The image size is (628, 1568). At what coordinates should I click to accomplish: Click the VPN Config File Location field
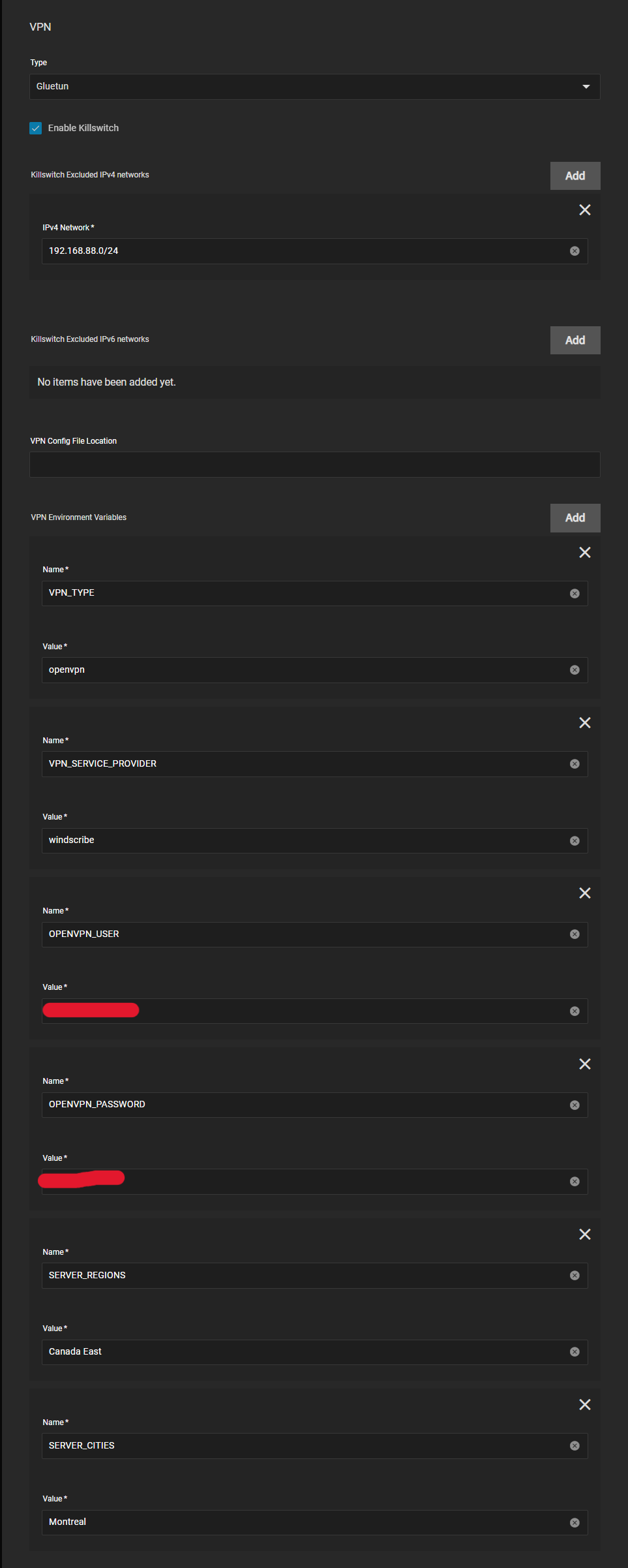(314, 465)
